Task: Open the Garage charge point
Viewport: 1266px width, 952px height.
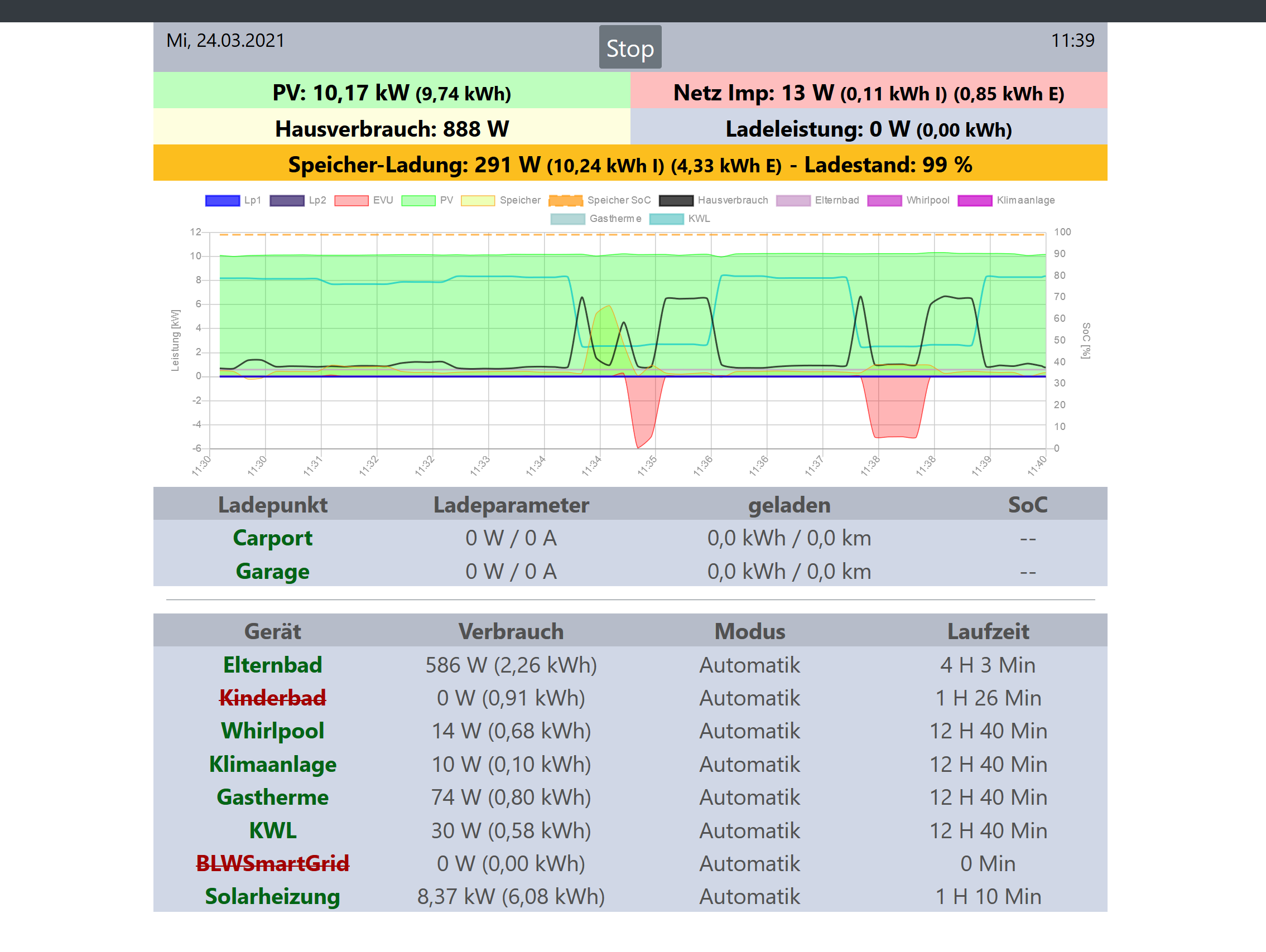Action: point(272,571)
